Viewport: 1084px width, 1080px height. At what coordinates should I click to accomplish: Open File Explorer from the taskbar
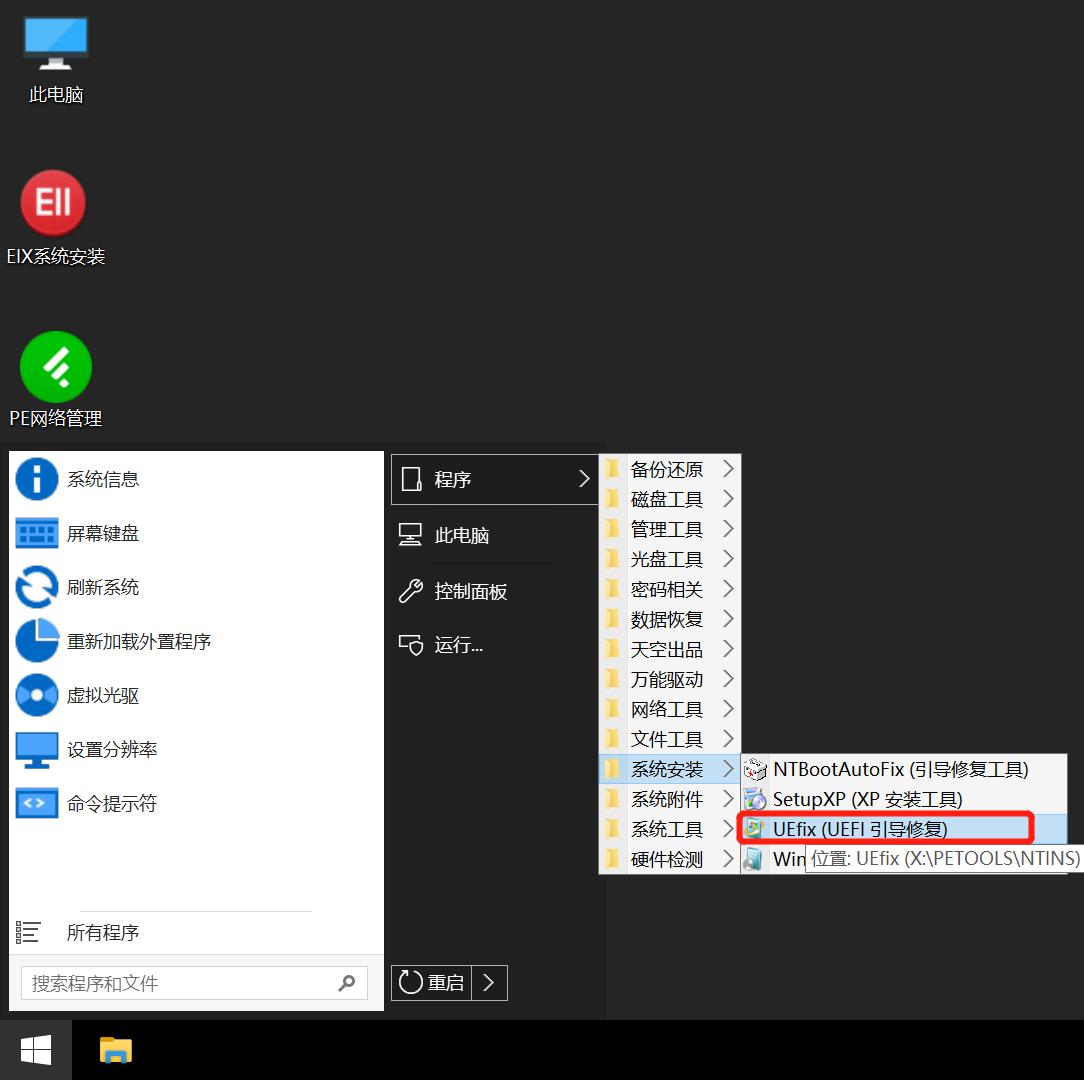[x=116, y=1050]
